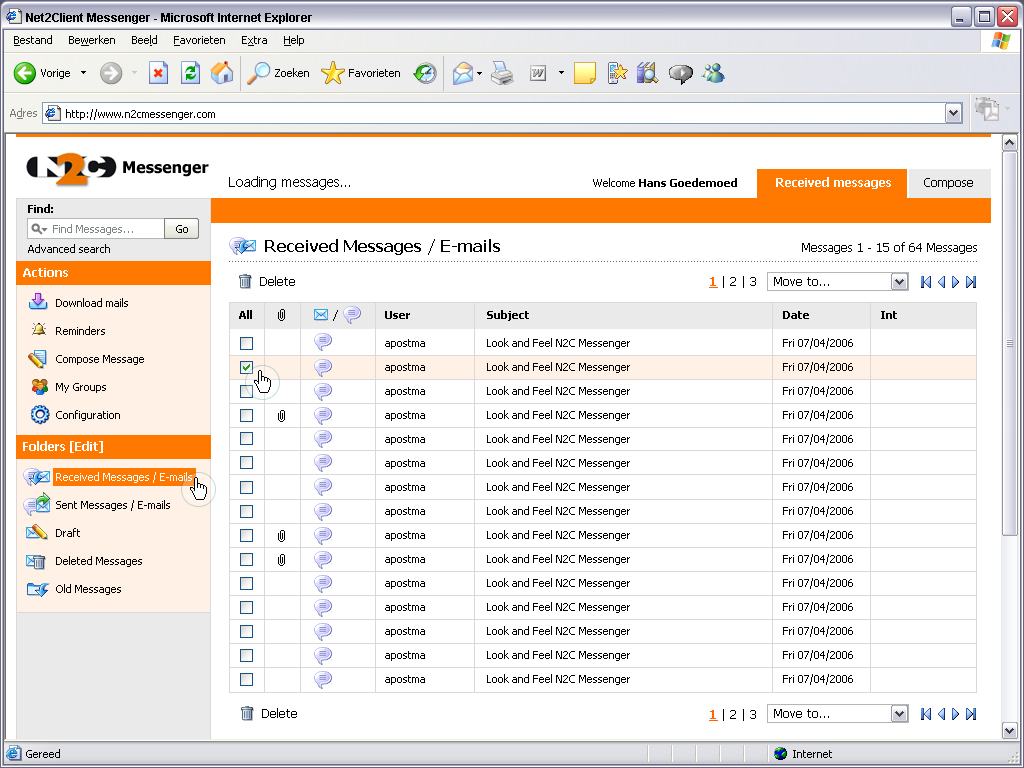Viewport: 1024px width, 768px height.
Task: Open the Advanced search link
Action: click(69, 249)
